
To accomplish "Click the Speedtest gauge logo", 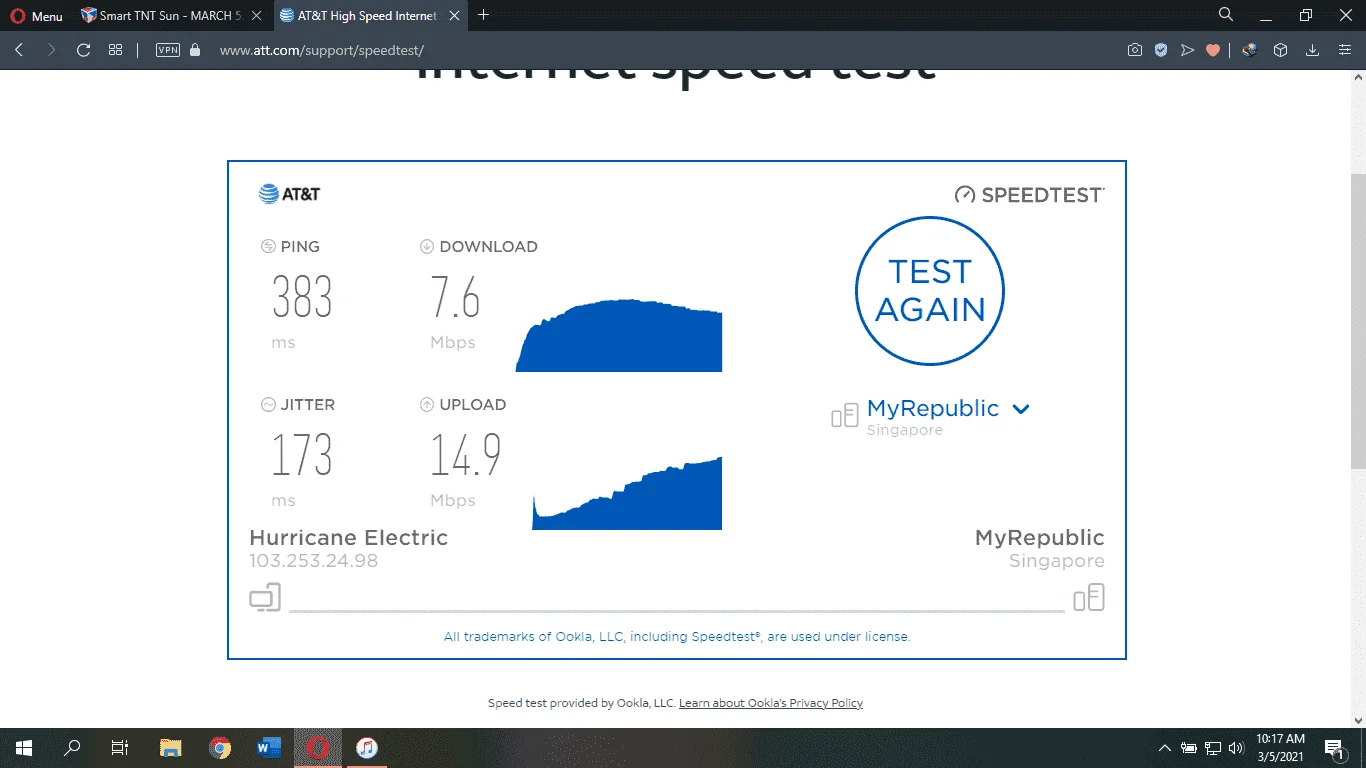I will (x=1029, y=194).
